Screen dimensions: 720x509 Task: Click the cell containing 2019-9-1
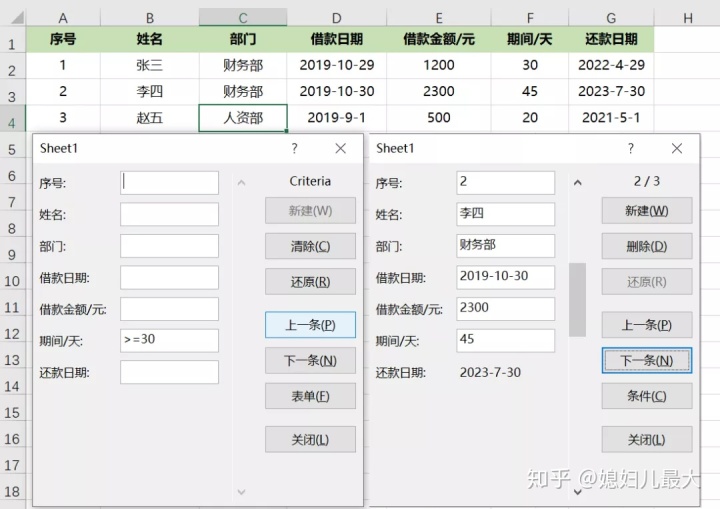[x=337, y=118]
